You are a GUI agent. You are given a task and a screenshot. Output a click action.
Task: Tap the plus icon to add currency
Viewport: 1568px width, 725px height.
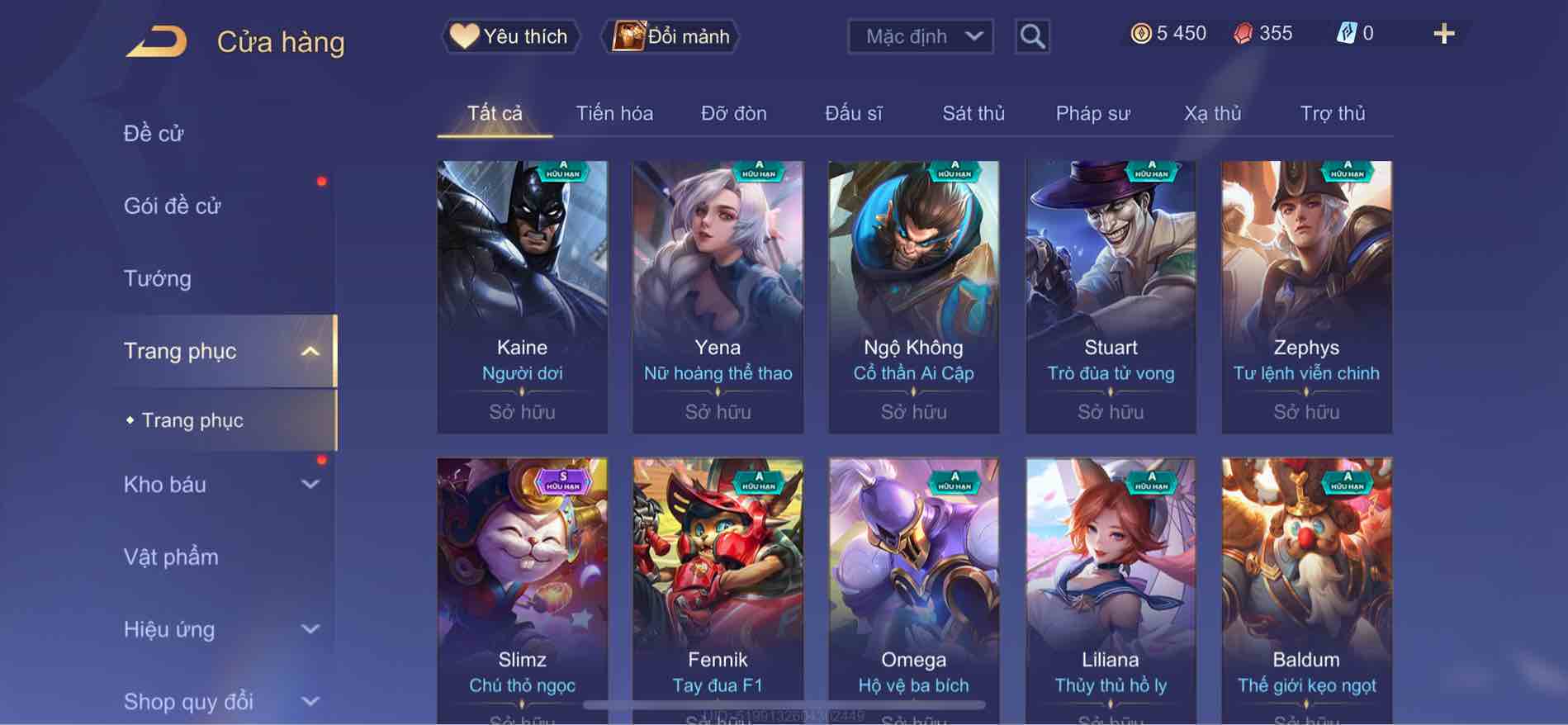click(1443, 34)
